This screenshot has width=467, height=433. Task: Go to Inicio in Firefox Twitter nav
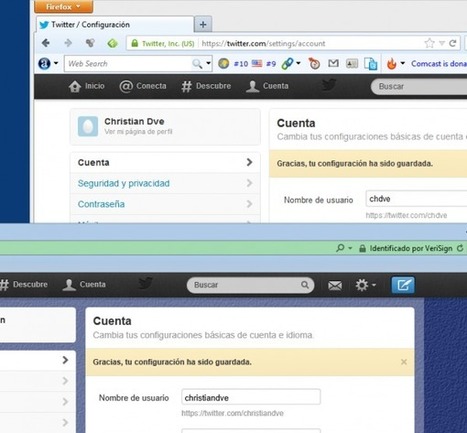(x=87, y=86)
